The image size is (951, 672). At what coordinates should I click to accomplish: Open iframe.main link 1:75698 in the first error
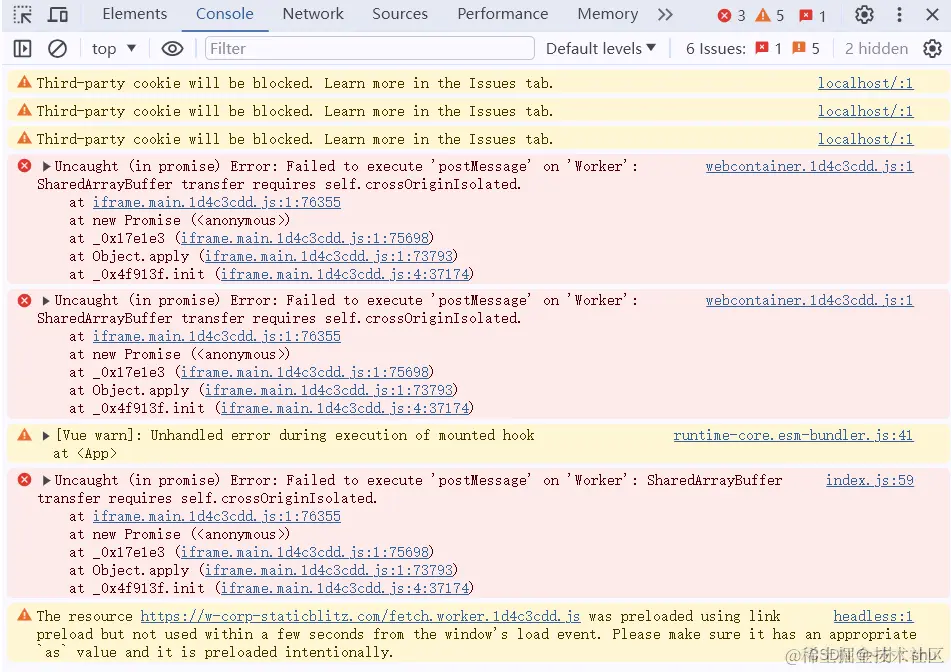click(x=304, y=238)
